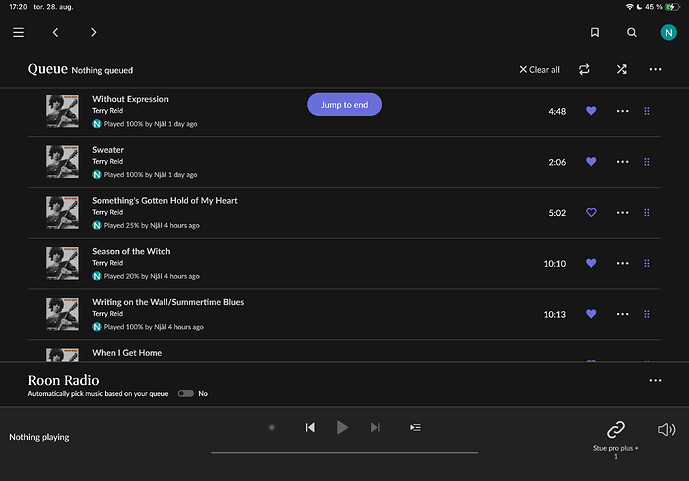Select the Season of the Witch album thumbnail
689x481 pixels.
62,264
